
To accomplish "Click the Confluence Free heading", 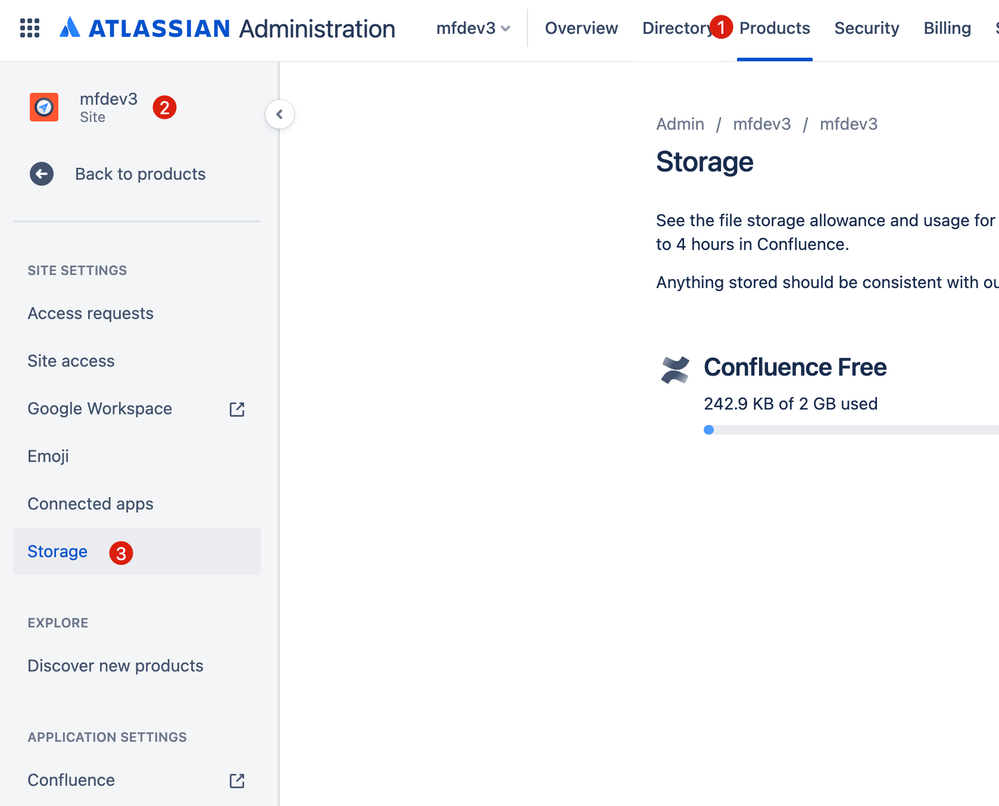I will pyautogui.click(x=794, y=367).
